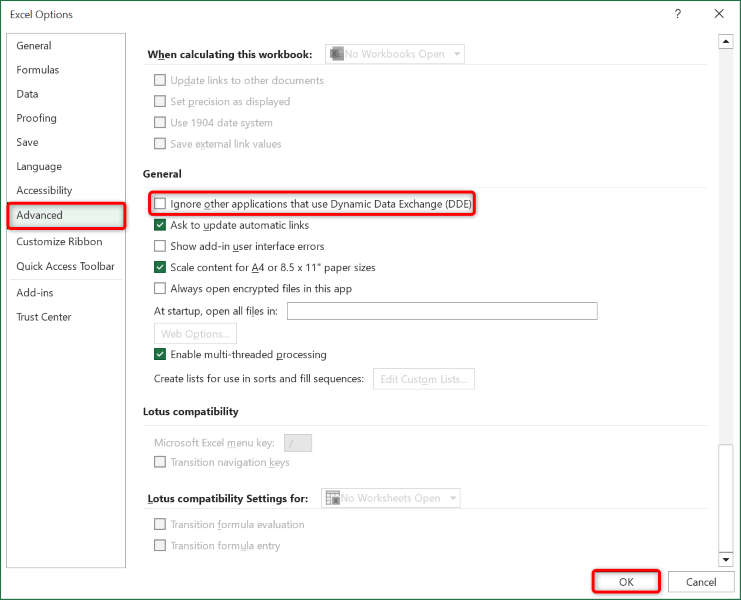The width and height of the screenshot is (741, 600).
Task: Select the Advanced category
Action: click(66, 215)
